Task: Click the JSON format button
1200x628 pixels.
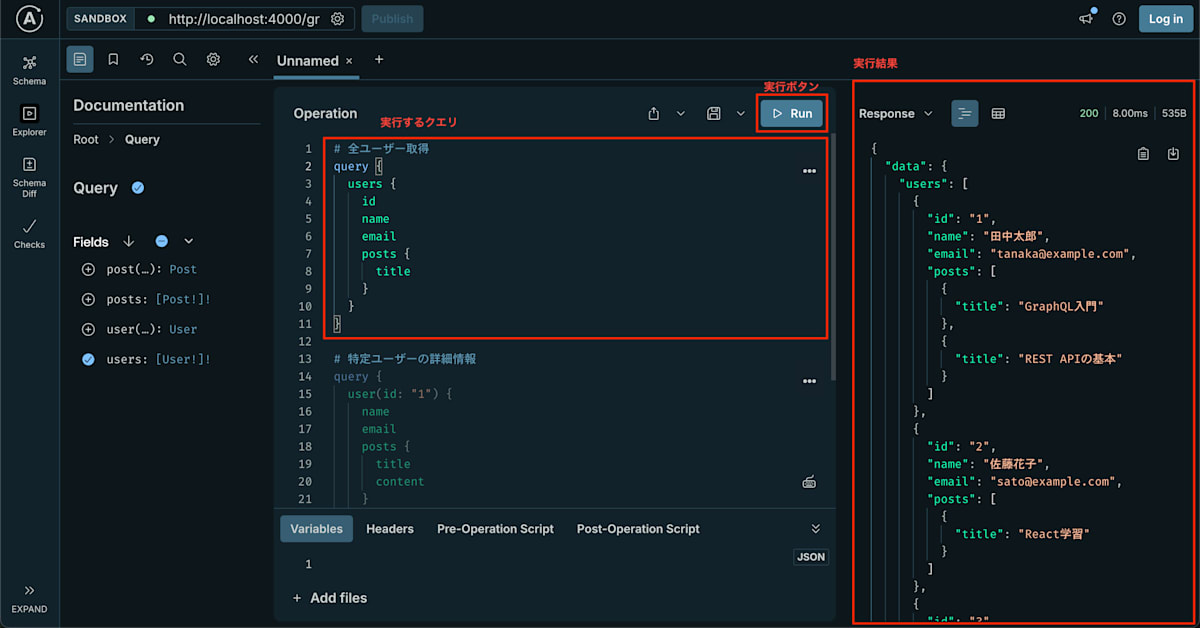Action: (x=811, y=557)
